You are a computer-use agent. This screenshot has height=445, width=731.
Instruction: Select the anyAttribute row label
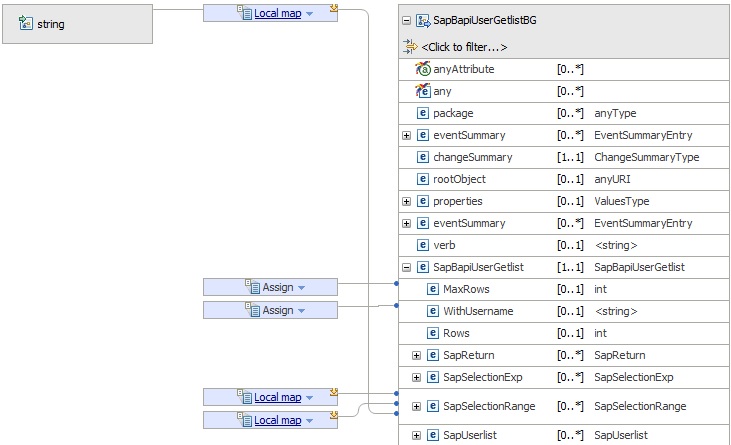coord(464,69)
